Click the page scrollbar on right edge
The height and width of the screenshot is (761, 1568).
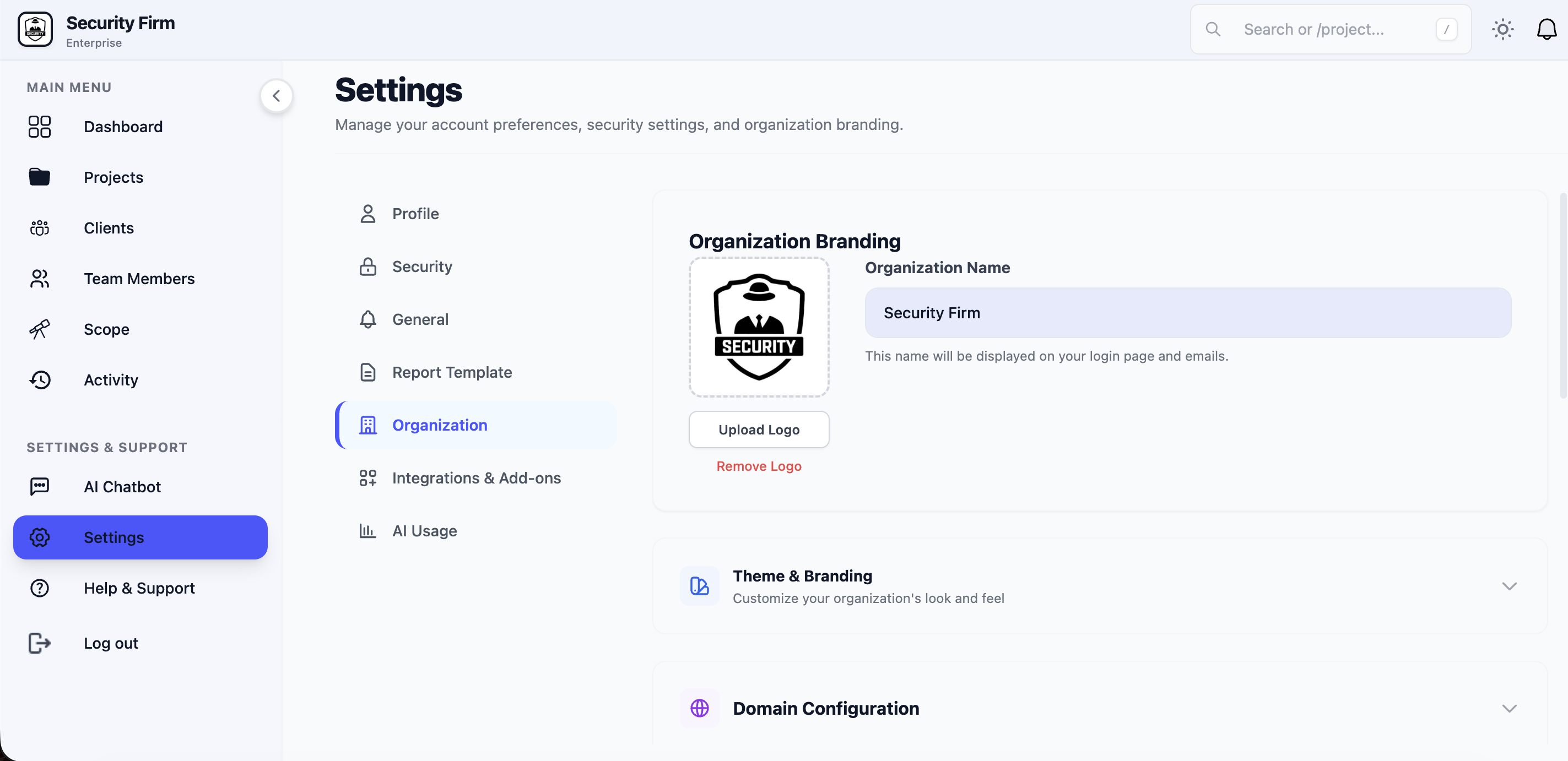tap(1562, 295)
